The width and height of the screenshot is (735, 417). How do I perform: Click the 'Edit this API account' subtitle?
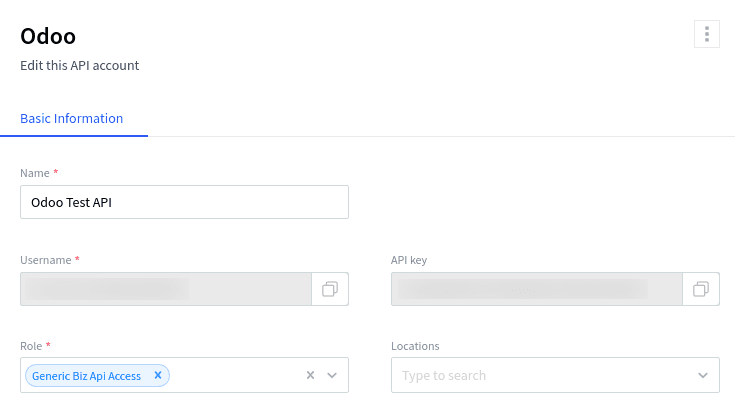(79, 65)
